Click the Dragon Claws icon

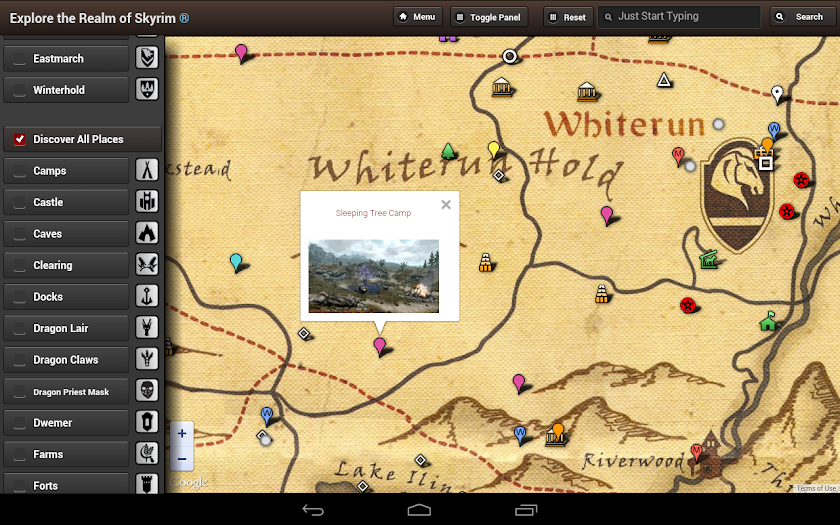pyautogui.click(x=147, y=359)
